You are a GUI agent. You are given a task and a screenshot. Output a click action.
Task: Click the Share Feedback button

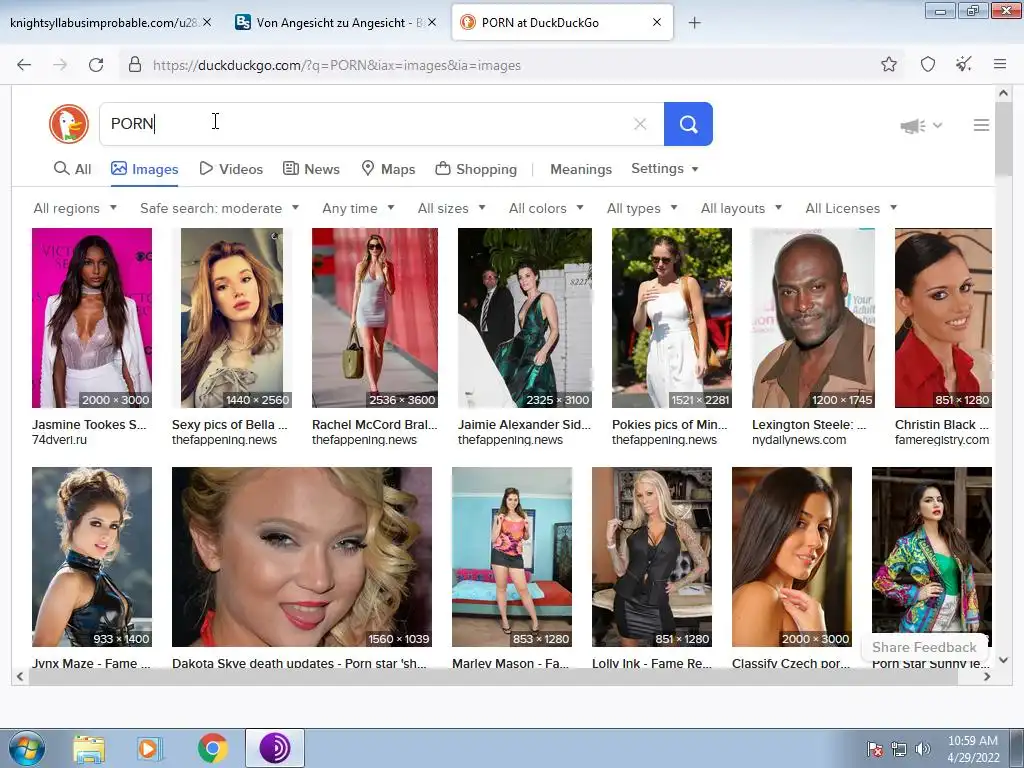(x=924, y=647)
